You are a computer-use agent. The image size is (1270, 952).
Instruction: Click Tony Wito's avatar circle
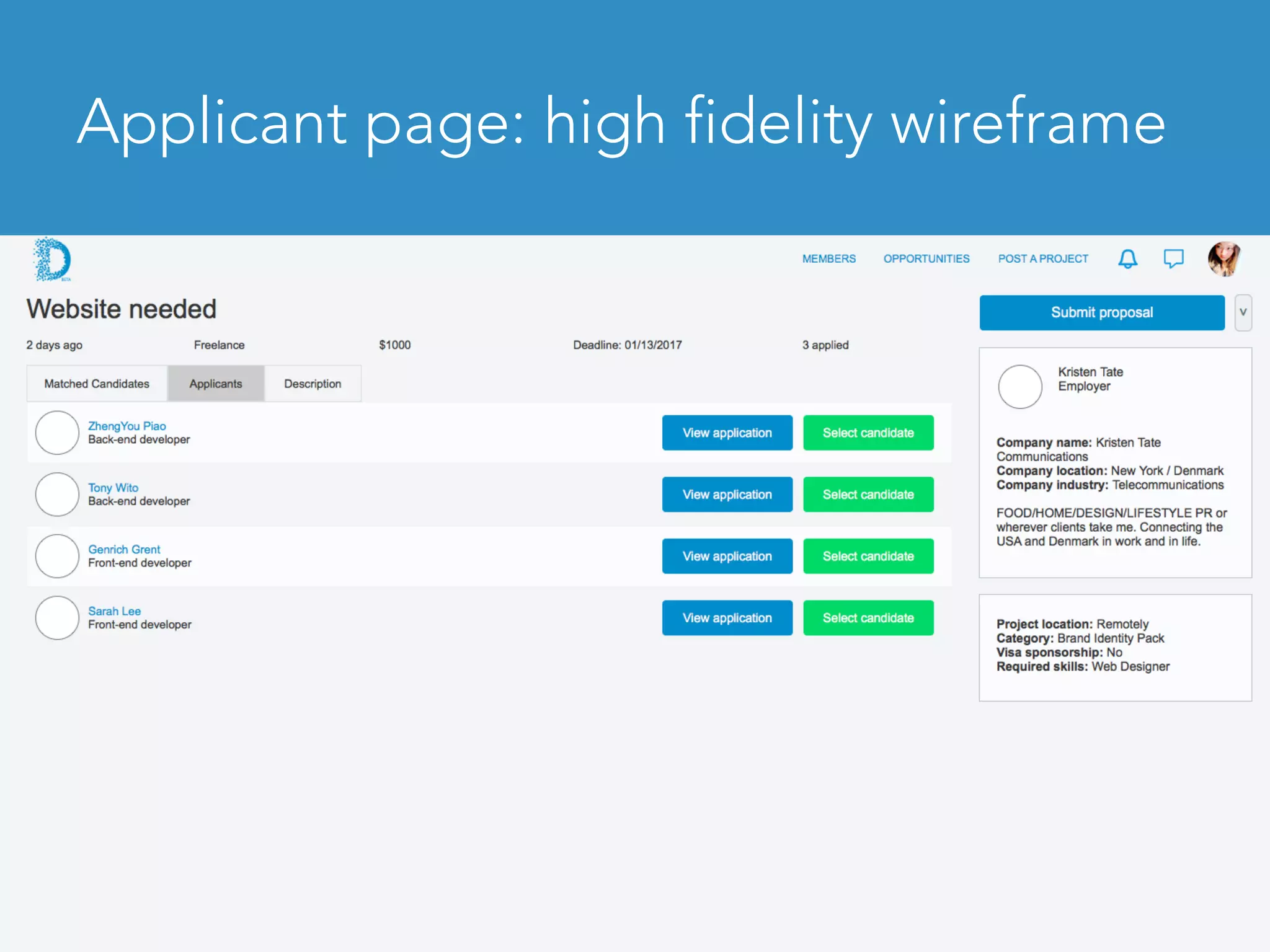point(57,495)
